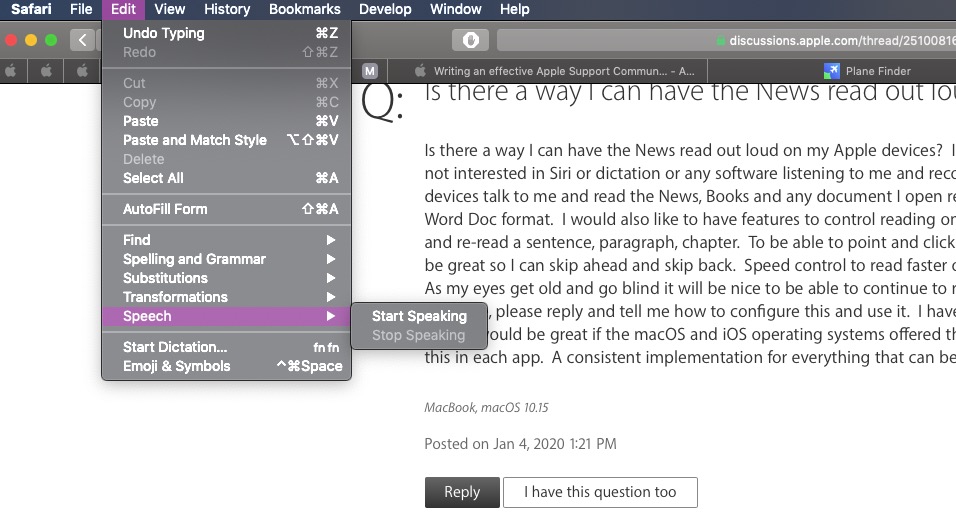
Task: Click the highlighted Speech submenu item
Action: (x=226, y=316)
